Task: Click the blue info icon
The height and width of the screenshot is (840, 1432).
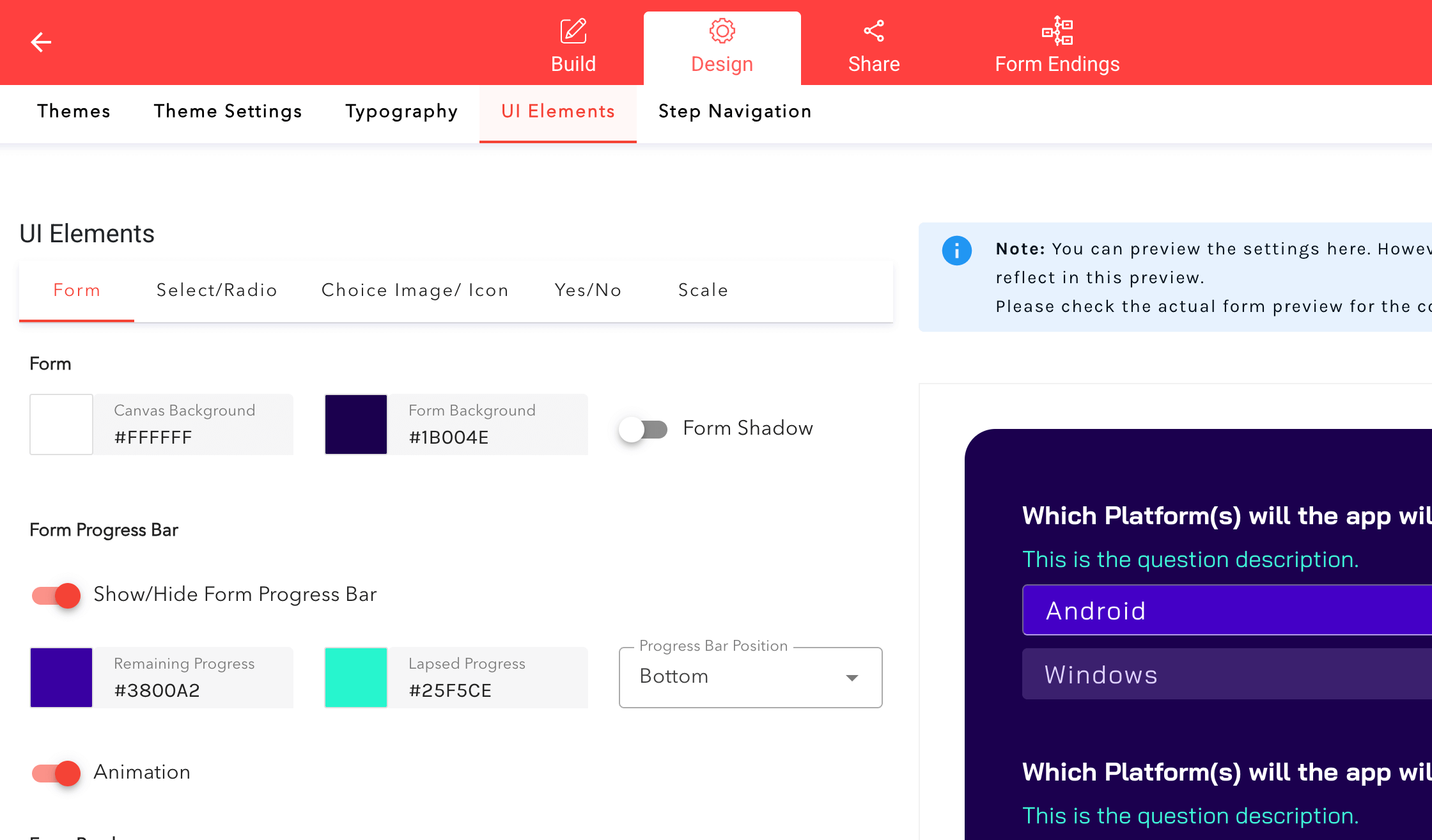Action: click(x=956, y=251)
